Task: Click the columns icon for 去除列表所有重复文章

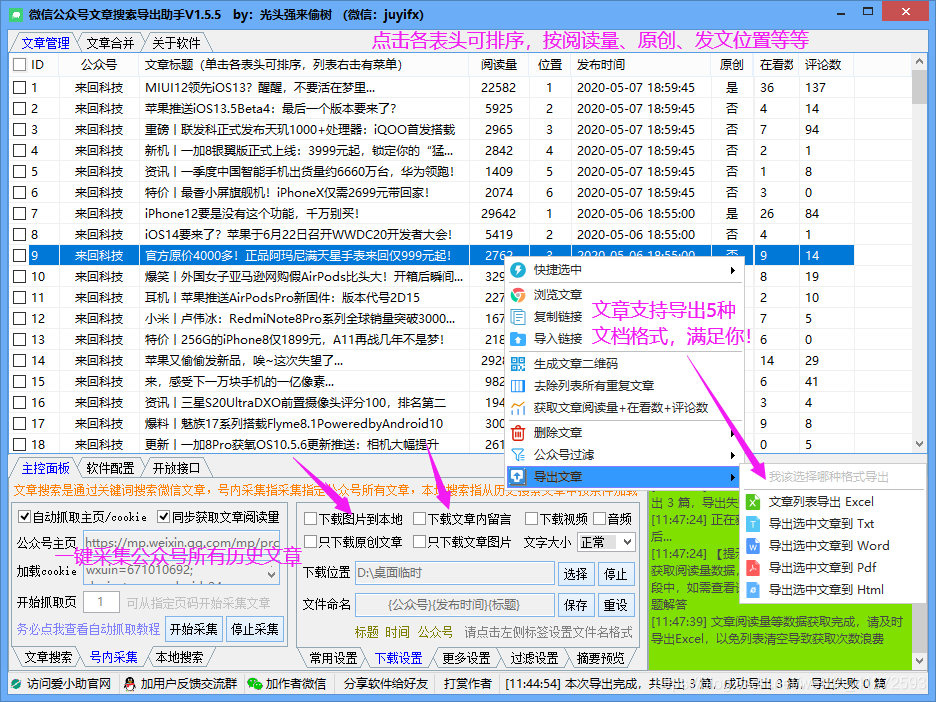Action: 518,386
